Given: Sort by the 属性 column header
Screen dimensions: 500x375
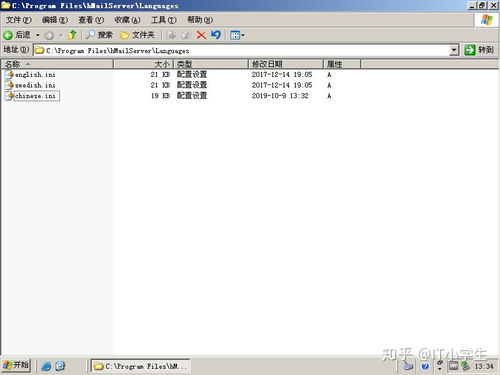Looking at the screenshot, I should point(342,64).
